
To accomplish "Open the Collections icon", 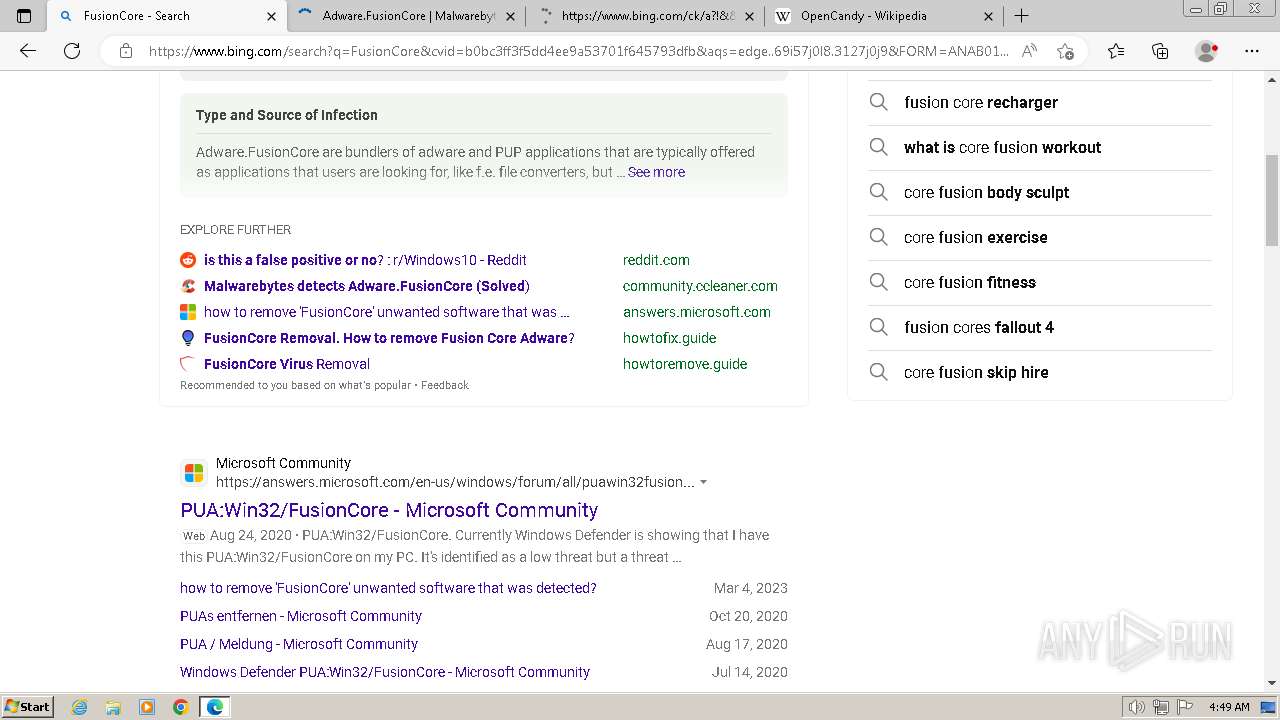I will click(1160, 51).
